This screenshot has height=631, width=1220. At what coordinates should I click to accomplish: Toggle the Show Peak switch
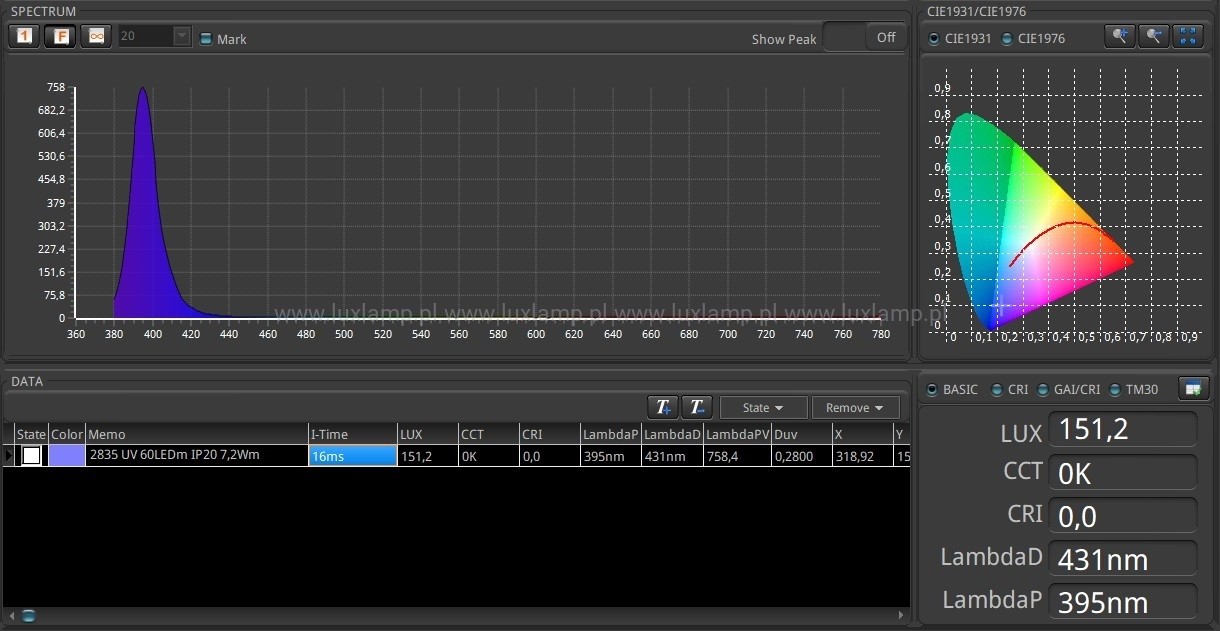pyautogui.click(x=863, y=37)
